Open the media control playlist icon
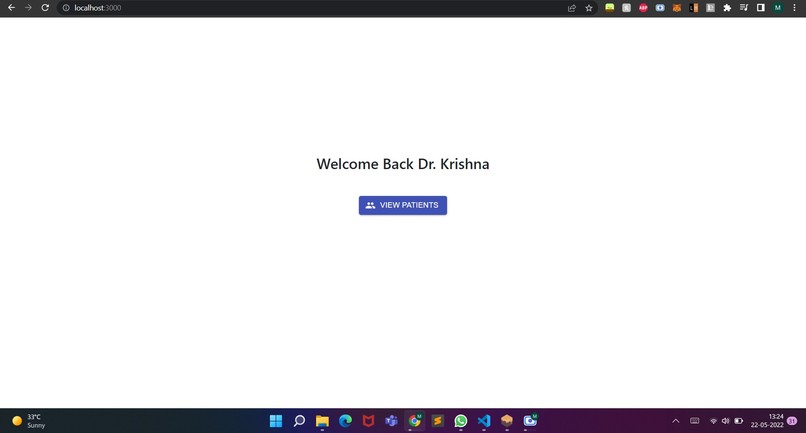The height and width of the screenshot is (433, 806). pyautogui.click(x=744, y=8)
